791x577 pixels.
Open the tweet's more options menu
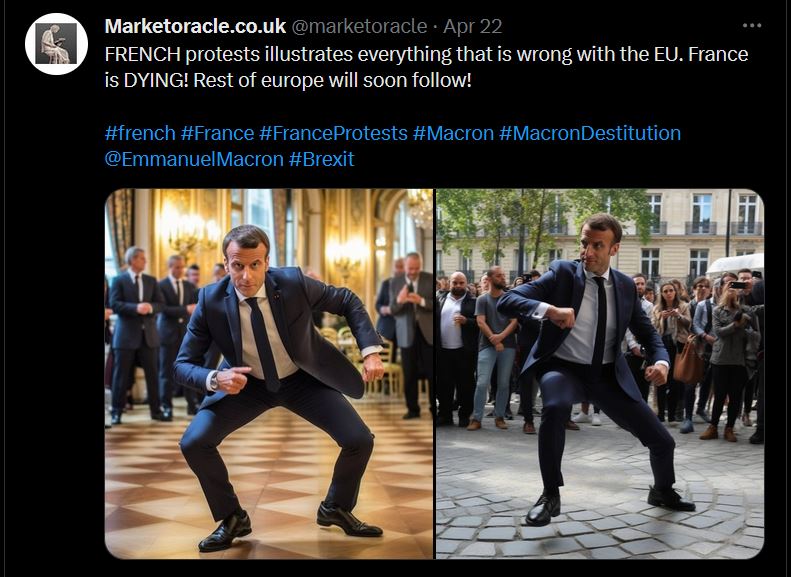[x=752, y=26]
